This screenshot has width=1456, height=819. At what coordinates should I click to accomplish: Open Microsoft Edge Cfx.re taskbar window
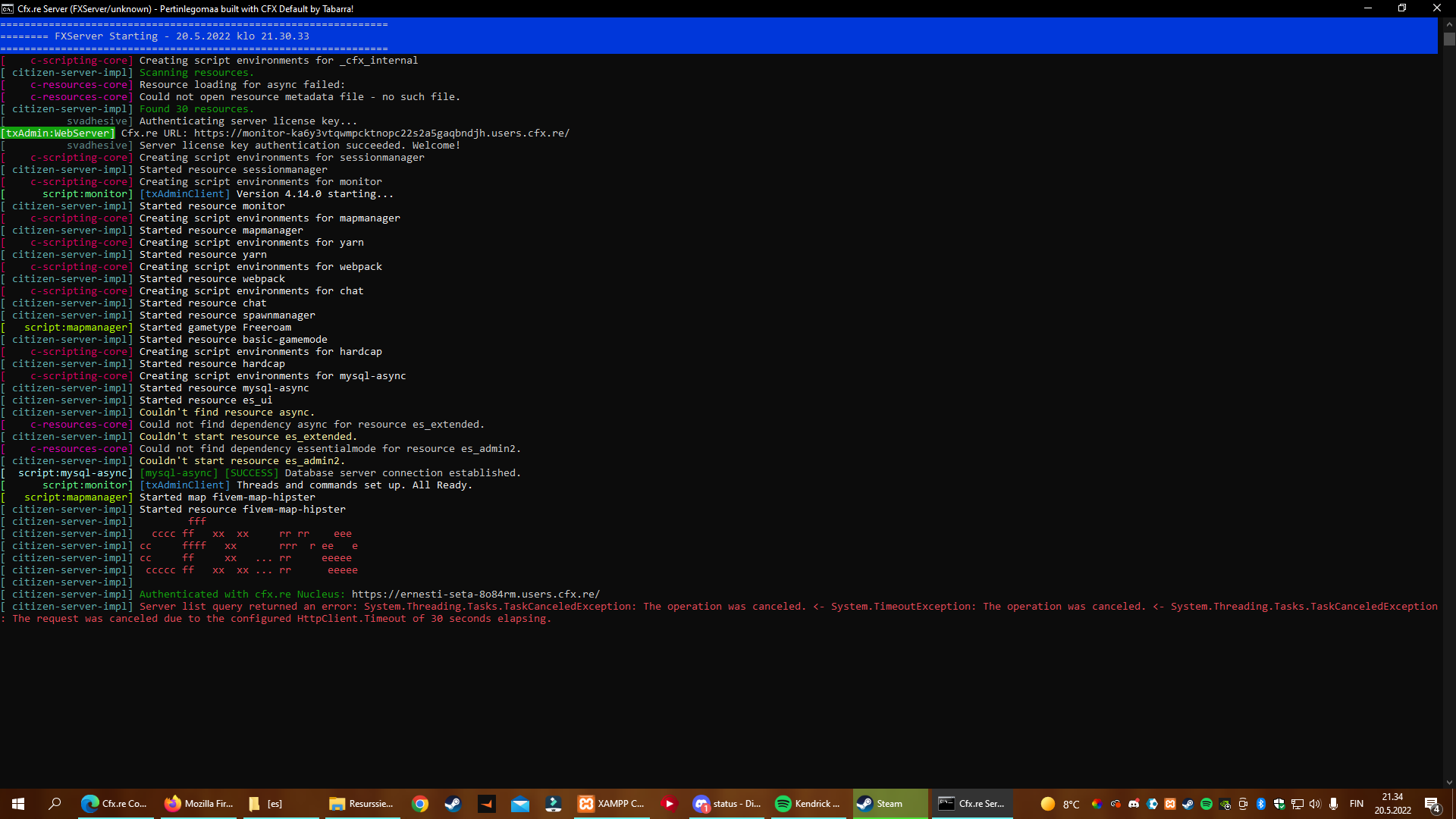(x=115, y=804)
